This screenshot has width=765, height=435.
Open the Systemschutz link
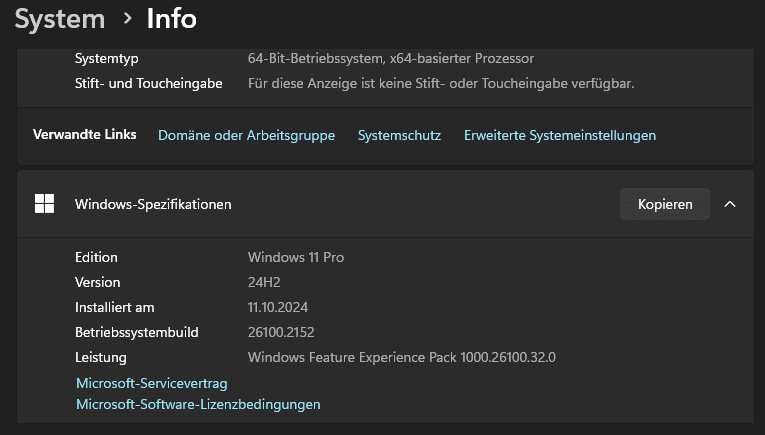(400, 135)
